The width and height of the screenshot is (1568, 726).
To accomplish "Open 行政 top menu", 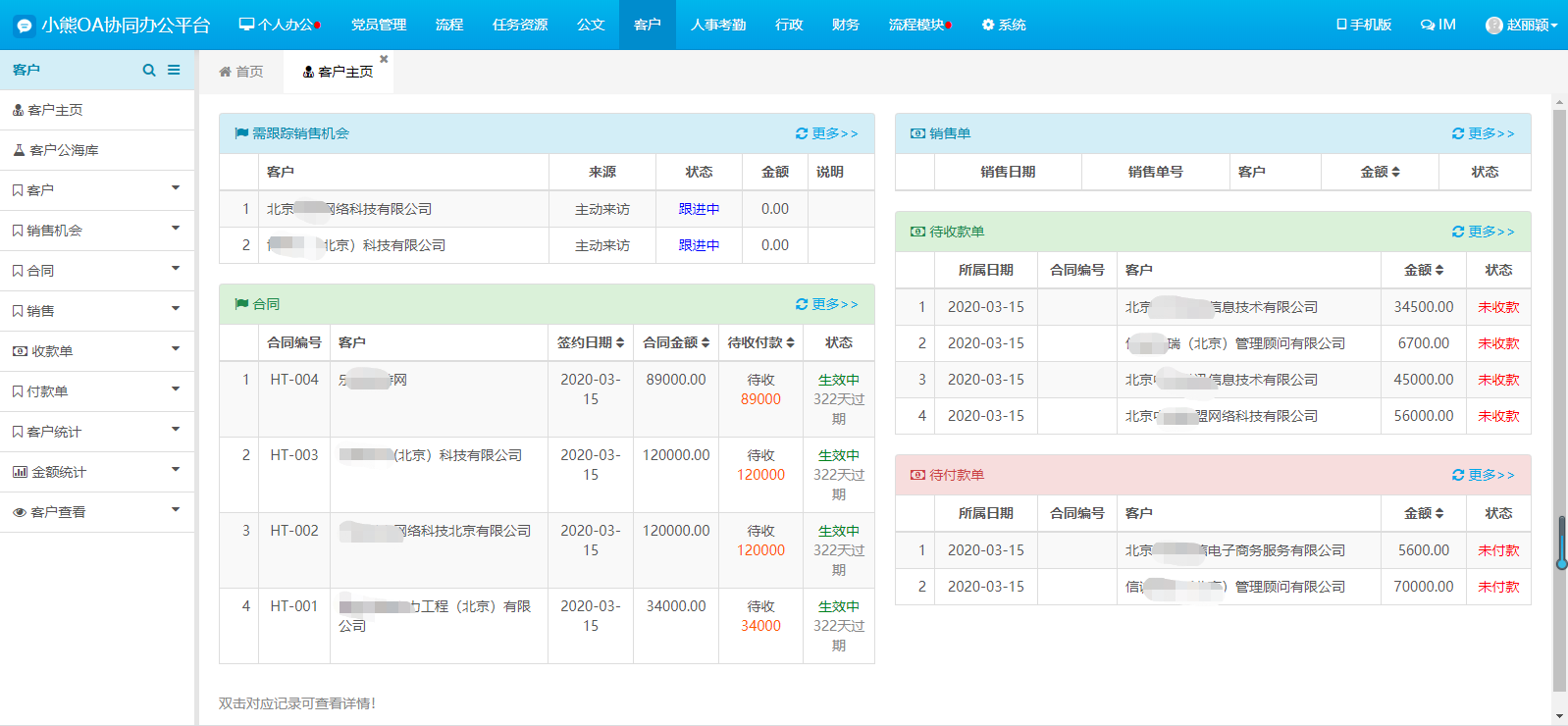I will (789, 25).
